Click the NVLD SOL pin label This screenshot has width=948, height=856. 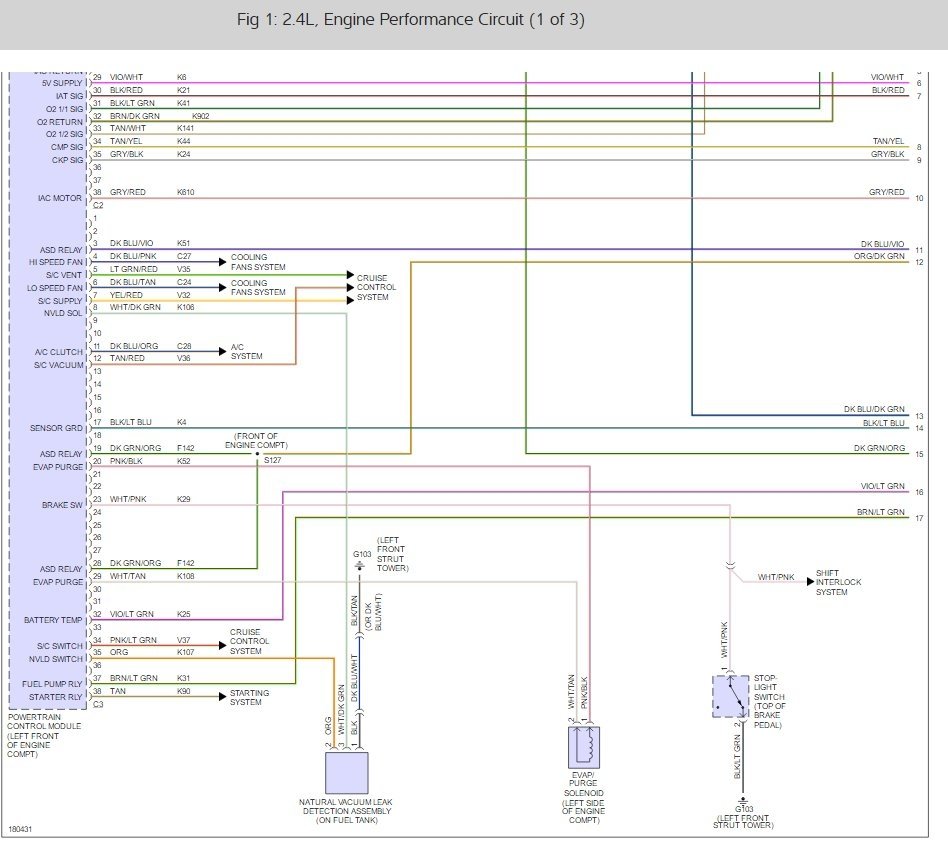[x=63, y=313]
